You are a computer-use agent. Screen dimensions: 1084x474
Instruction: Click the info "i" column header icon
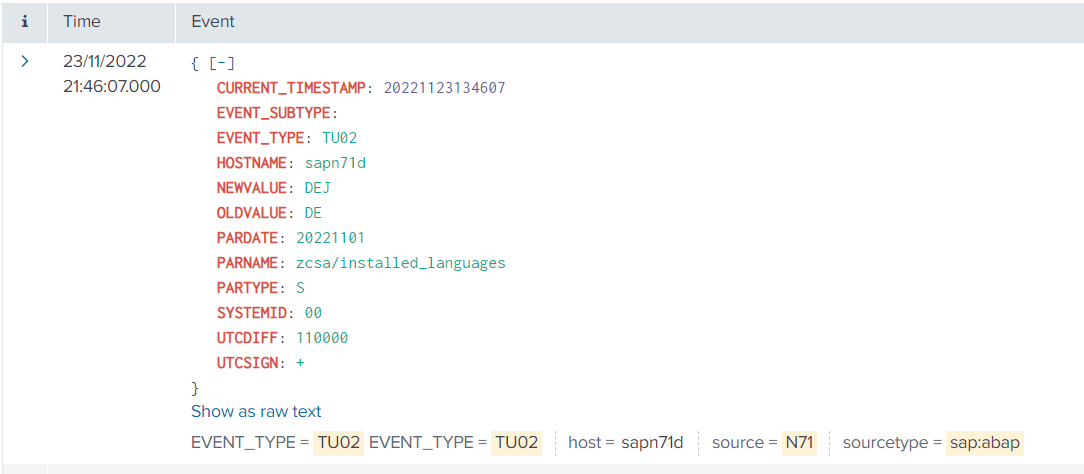25,21
